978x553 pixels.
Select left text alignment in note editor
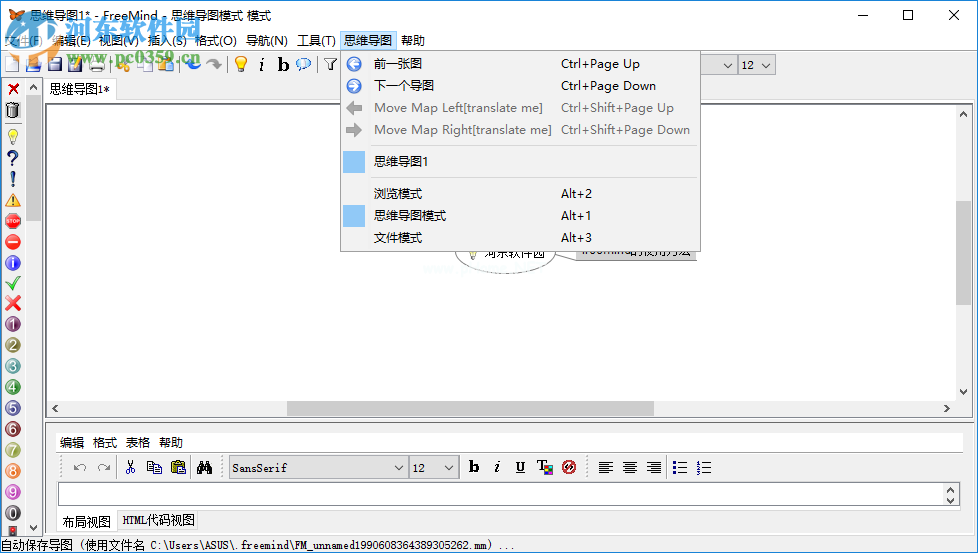click(x=606, y=467)
